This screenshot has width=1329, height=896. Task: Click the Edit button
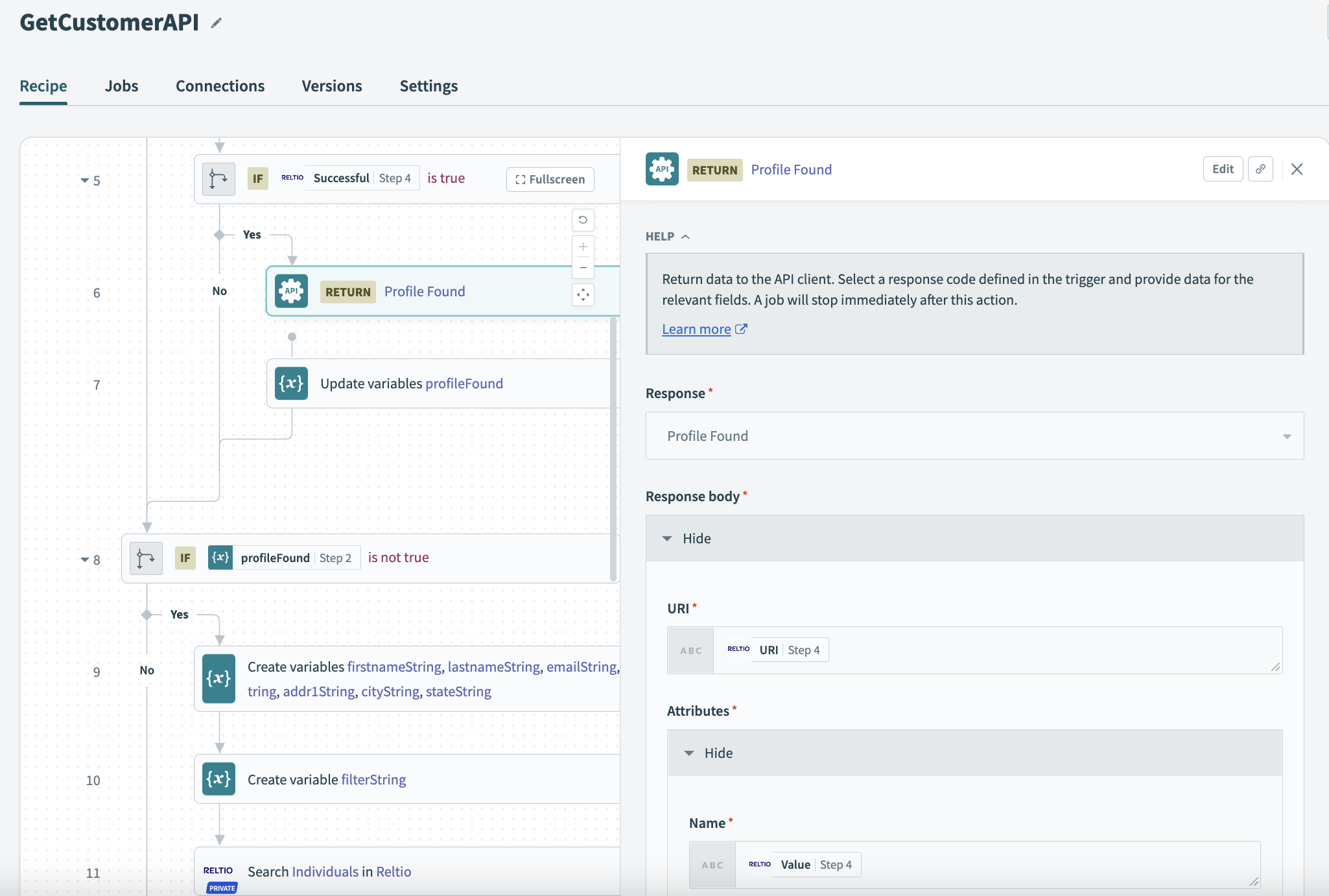[1222, 169]
